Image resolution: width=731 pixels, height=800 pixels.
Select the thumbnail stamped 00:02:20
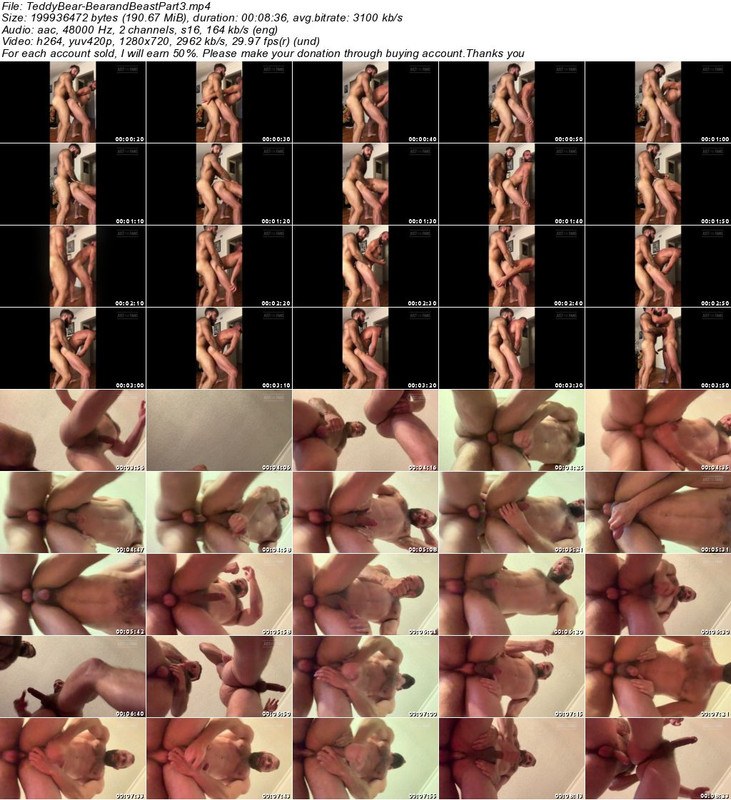(x=219, y=265)
